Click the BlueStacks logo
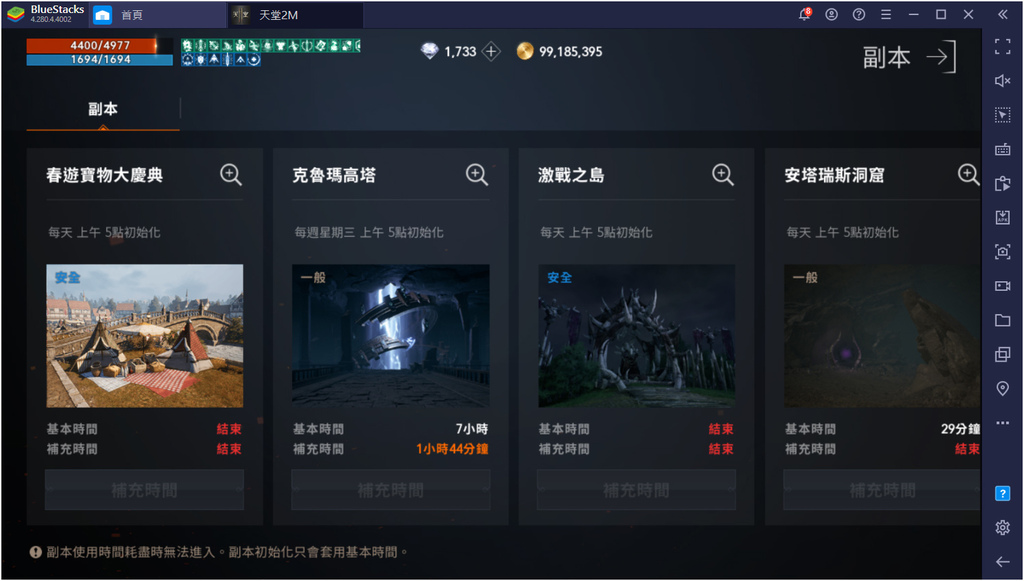 (x=16, y=14)
